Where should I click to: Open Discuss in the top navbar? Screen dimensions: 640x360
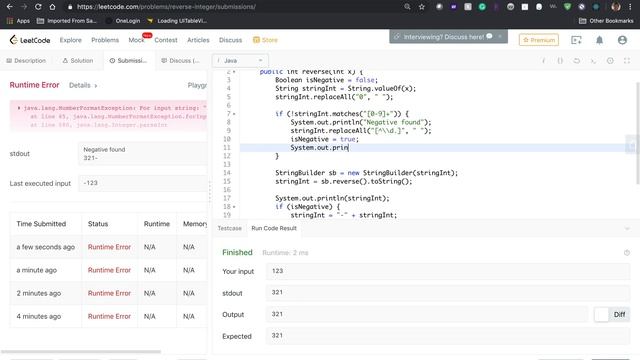(230, 40)
